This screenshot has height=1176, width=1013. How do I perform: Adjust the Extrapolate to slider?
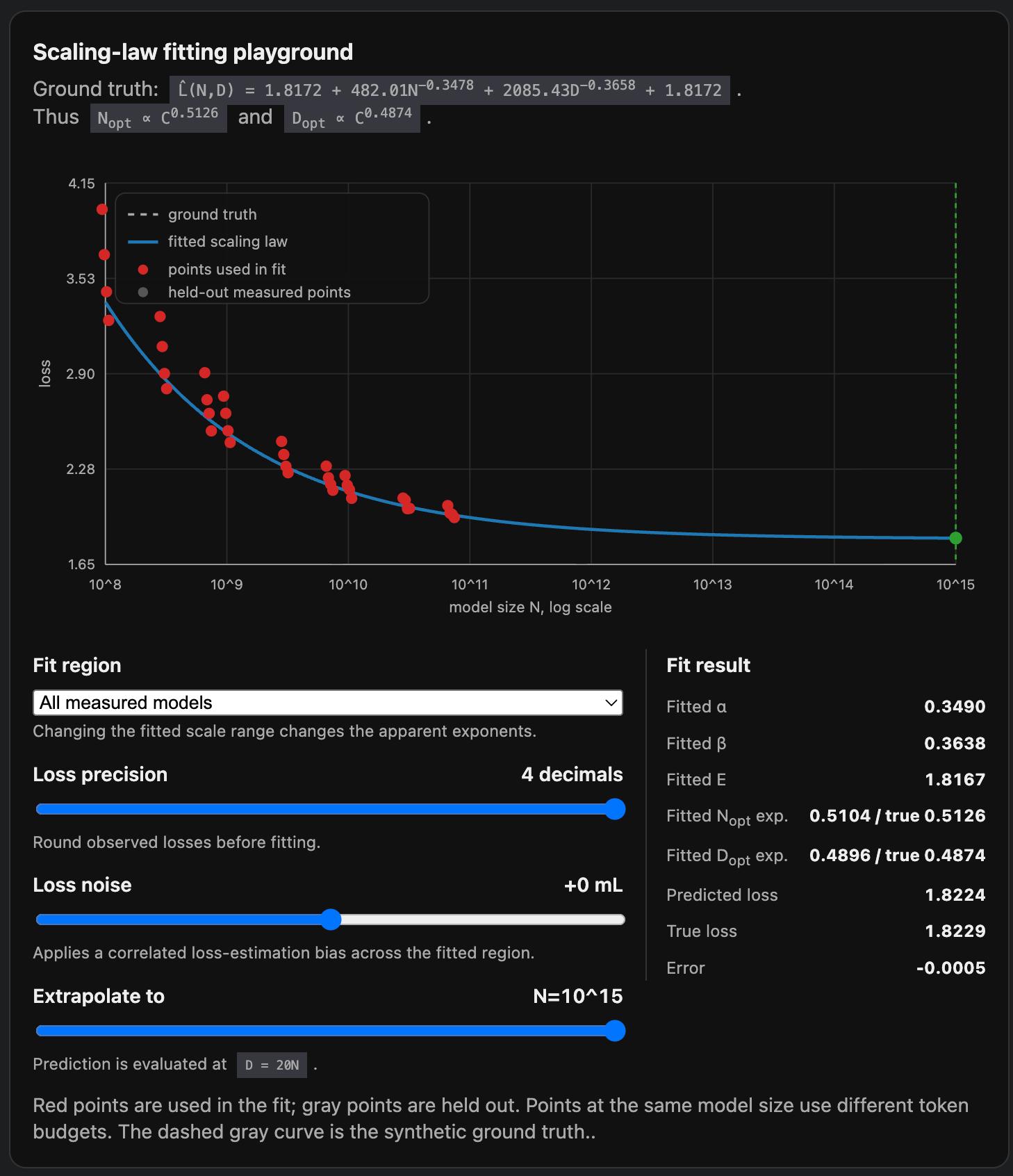331,1031
